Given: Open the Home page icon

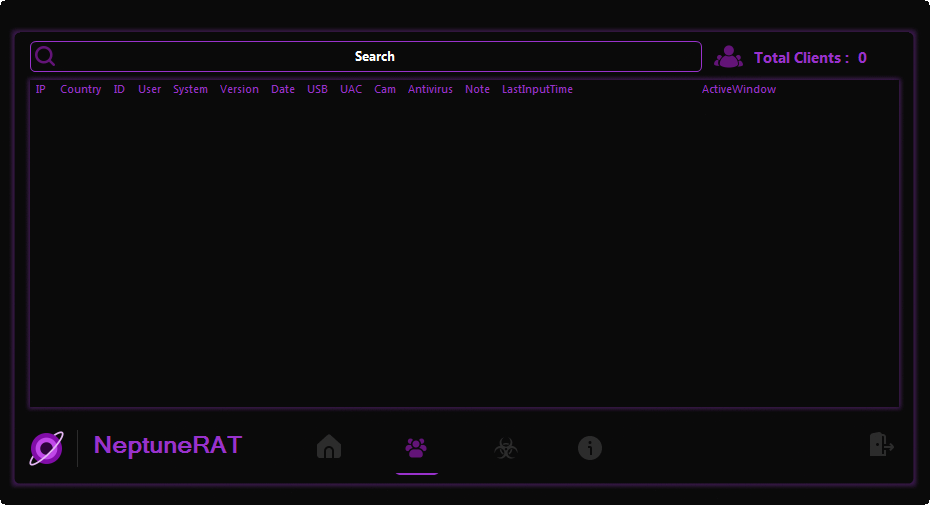Looking at the screenshot, I should click(329, 447).
